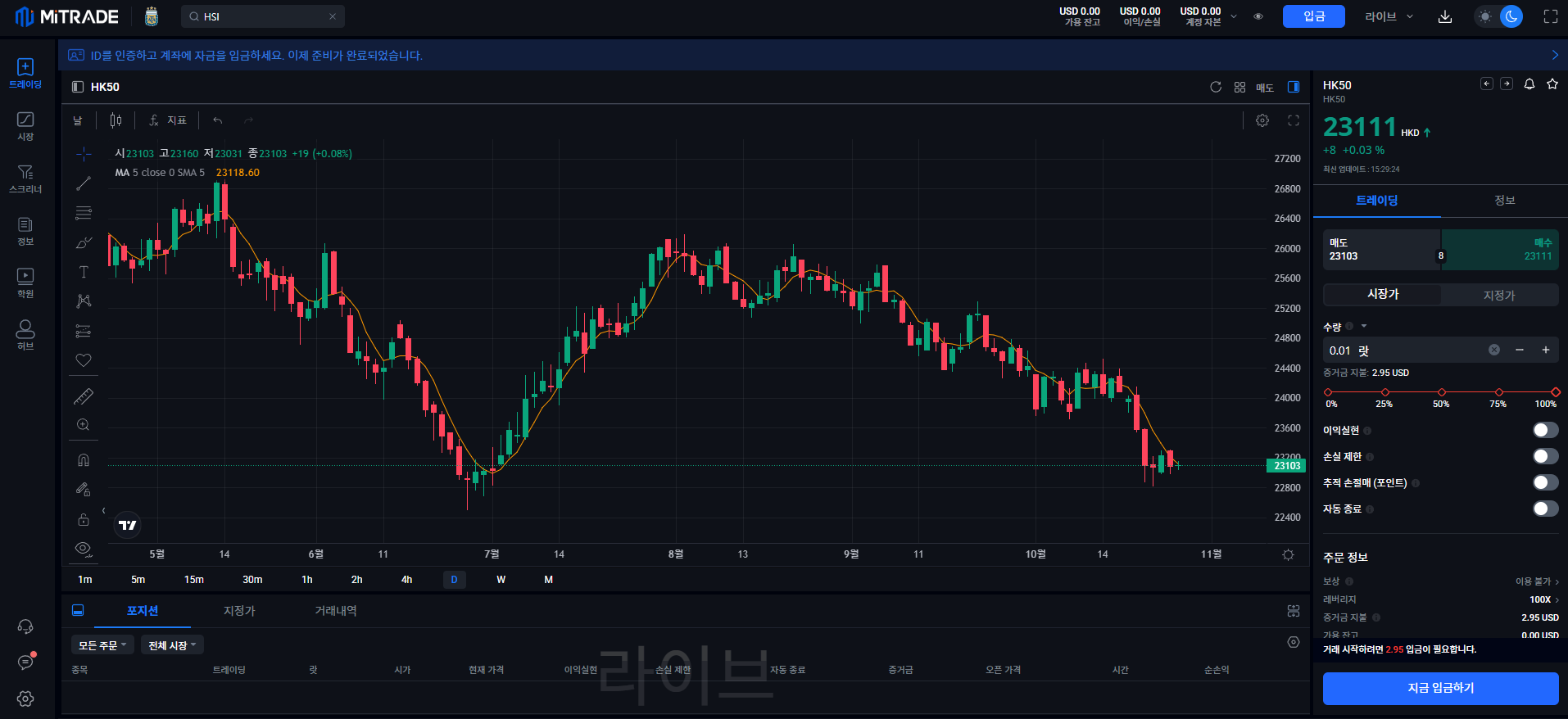The image size is (1568, 719).
Task: Enable trailing stop (추적 손절매) switch
Action: pyautogui.click(x=1545, y=482)
